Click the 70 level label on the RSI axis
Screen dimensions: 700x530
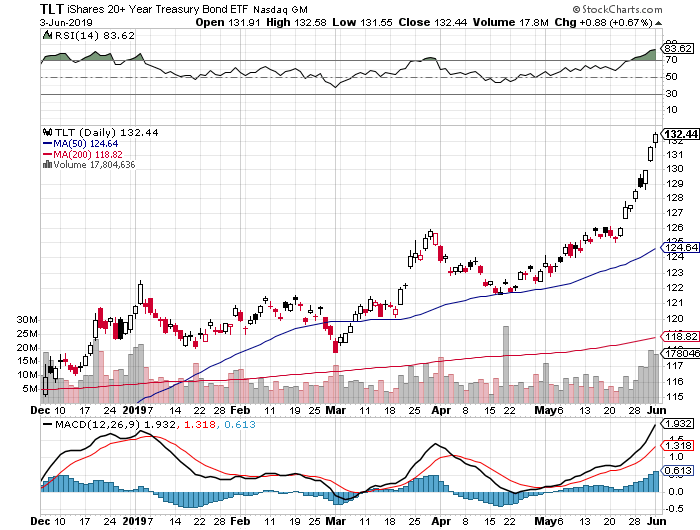click(x=671, y=60)
